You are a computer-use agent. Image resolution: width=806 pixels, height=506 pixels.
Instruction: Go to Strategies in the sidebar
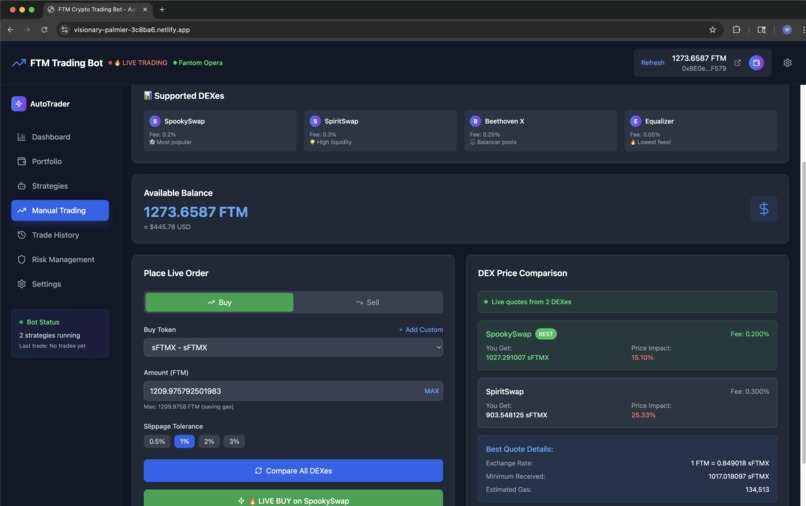tap(60, 186)
